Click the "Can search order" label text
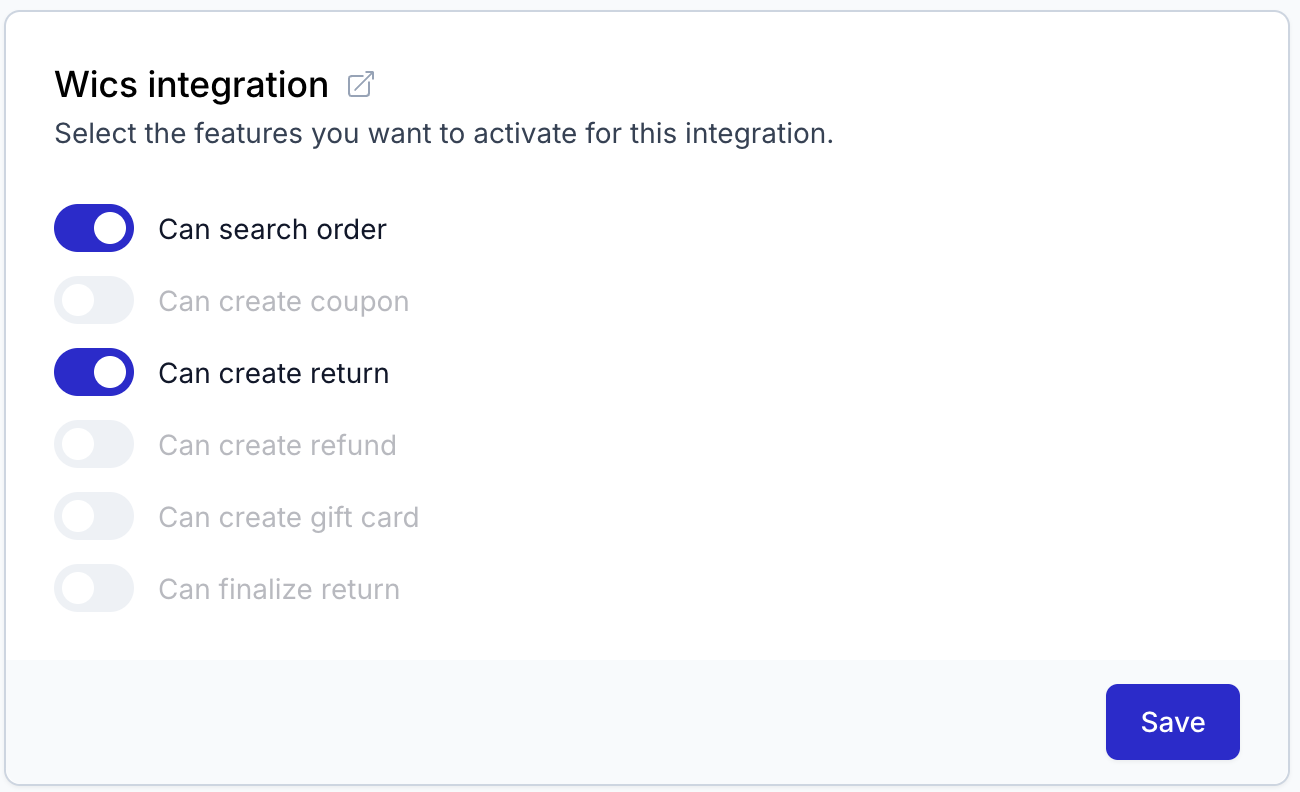Viewport: 1300px width, 792px height. 272,229
